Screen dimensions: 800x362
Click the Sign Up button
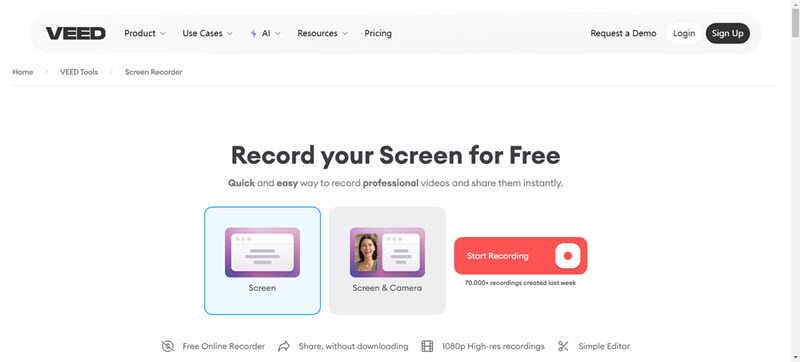coord(728,33)
